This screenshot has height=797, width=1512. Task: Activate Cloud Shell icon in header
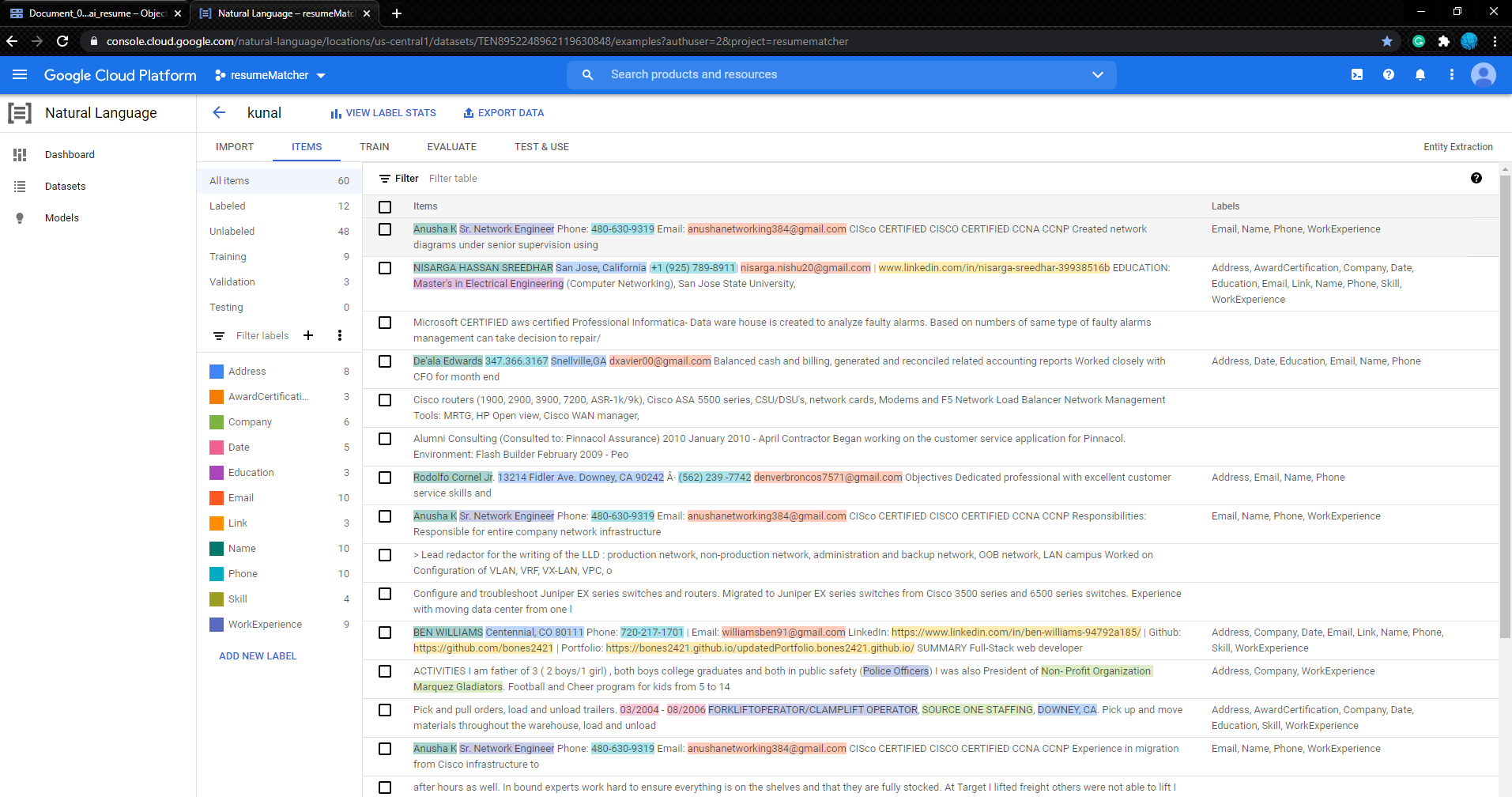click(x=1357, y=74)
